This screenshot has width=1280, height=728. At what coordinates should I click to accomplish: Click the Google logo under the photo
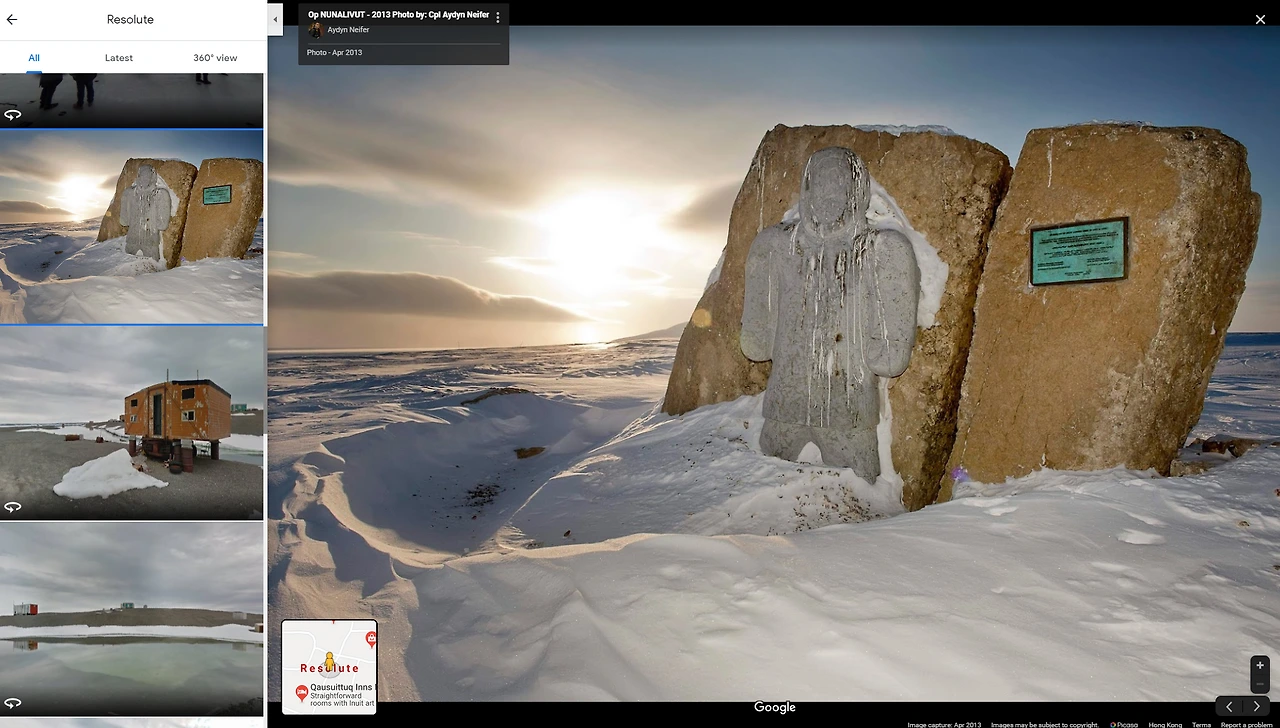pyautogui.click(x=775, y=707)
